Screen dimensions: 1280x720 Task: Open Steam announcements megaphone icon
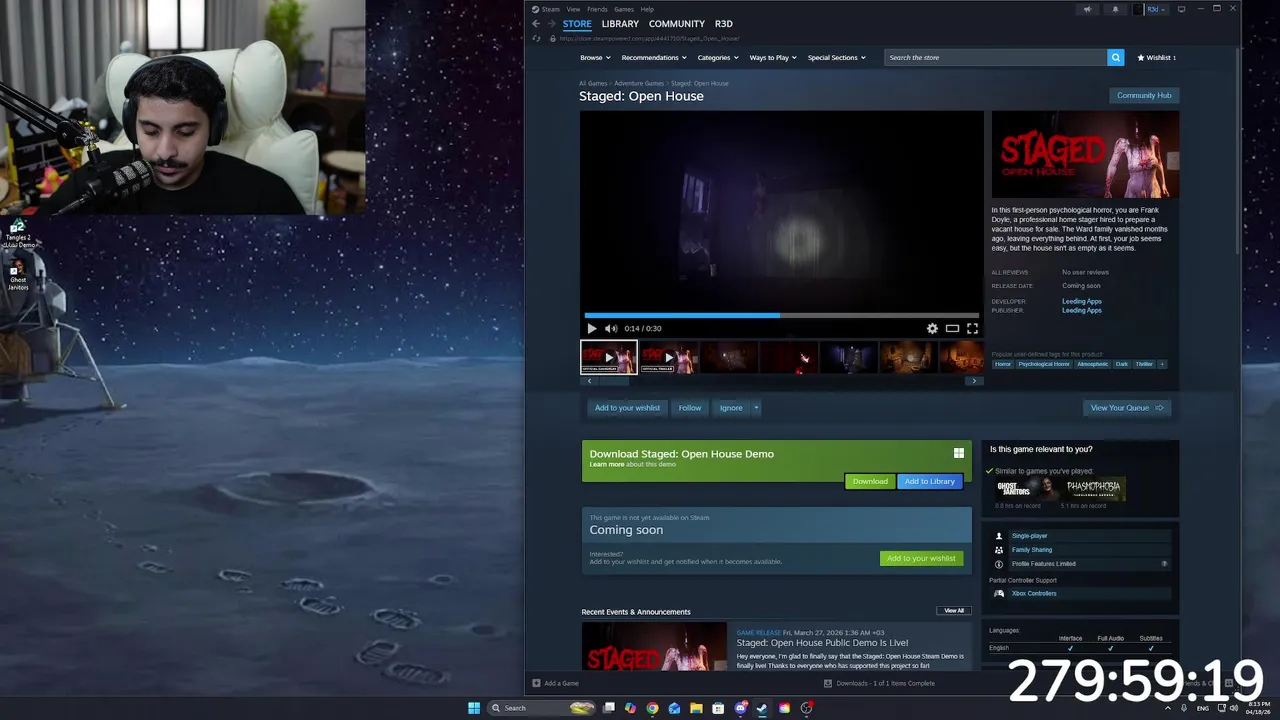(x=1087, y=9)
